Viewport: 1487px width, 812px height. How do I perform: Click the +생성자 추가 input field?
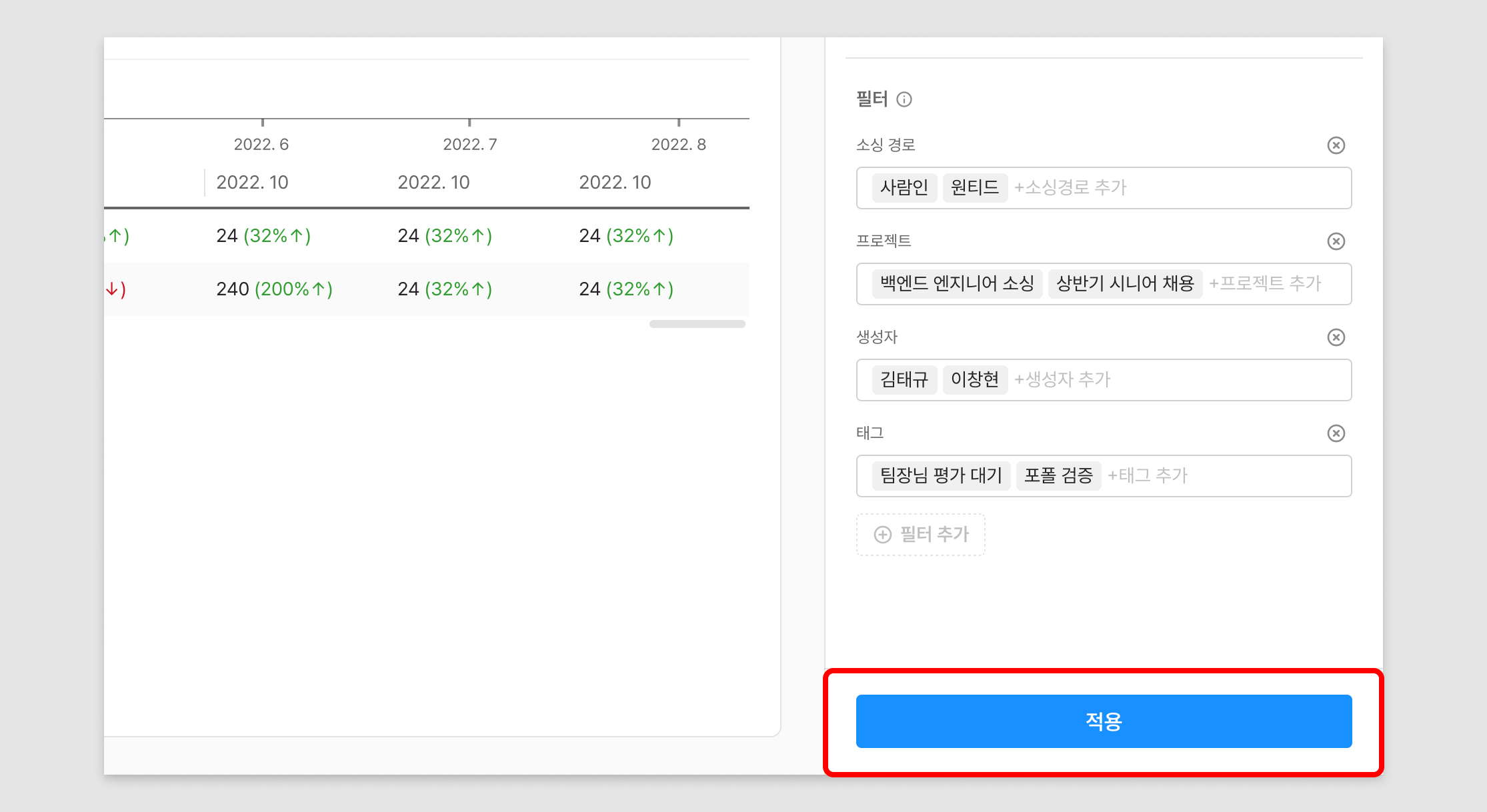point(1063,379)
